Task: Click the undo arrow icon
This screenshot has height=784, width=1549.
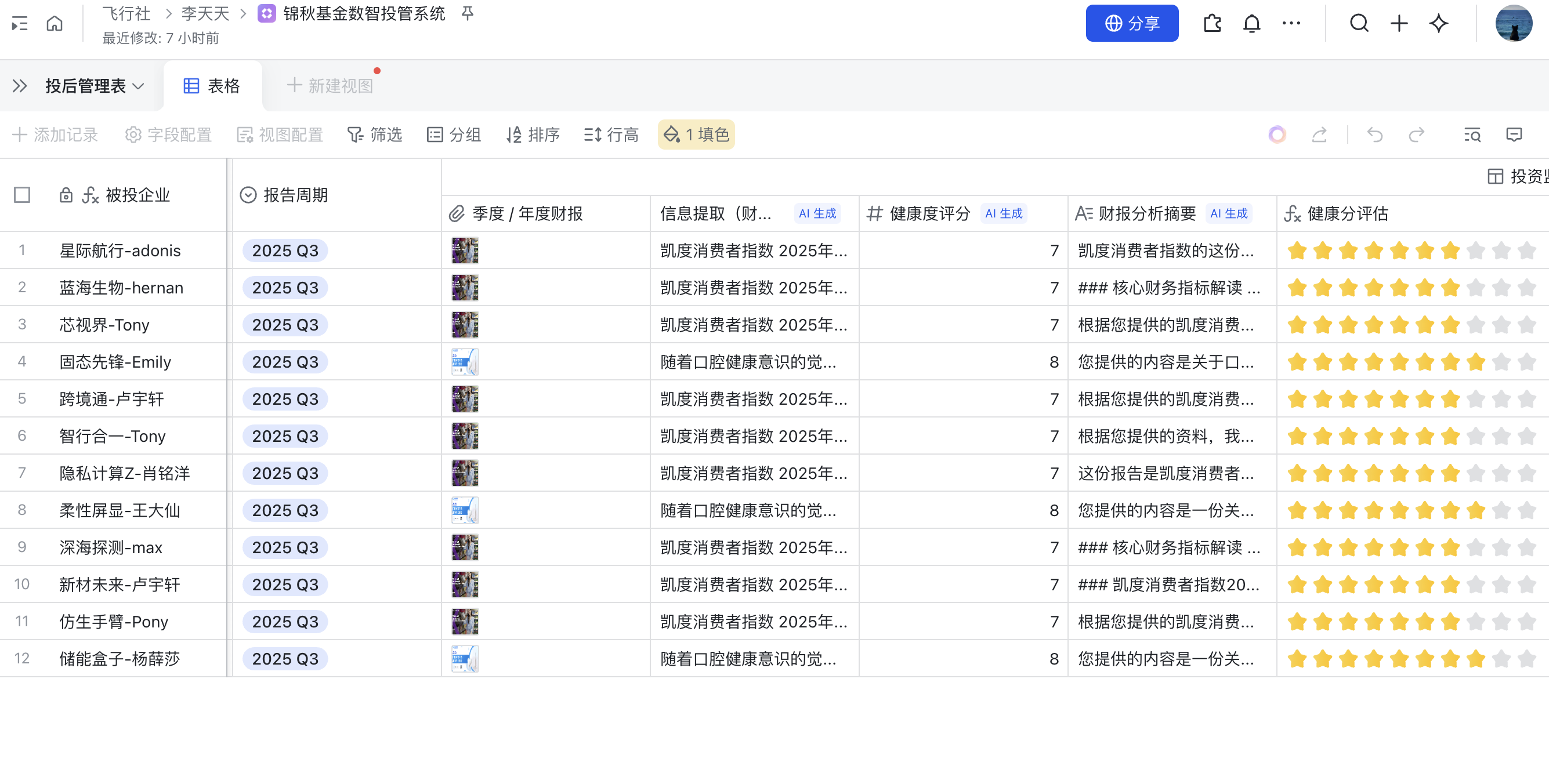Action: pos(1375,135)
